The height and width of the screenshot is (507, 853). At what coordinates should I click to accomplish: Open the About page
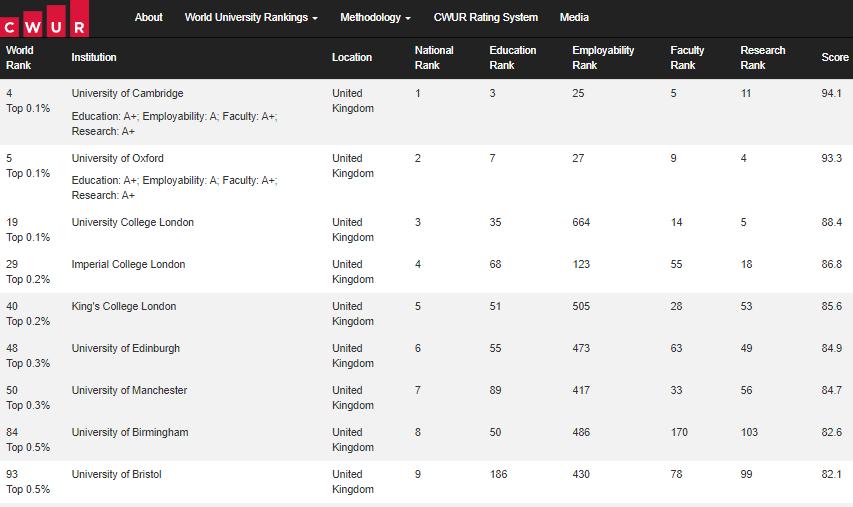tap(148, 17)
